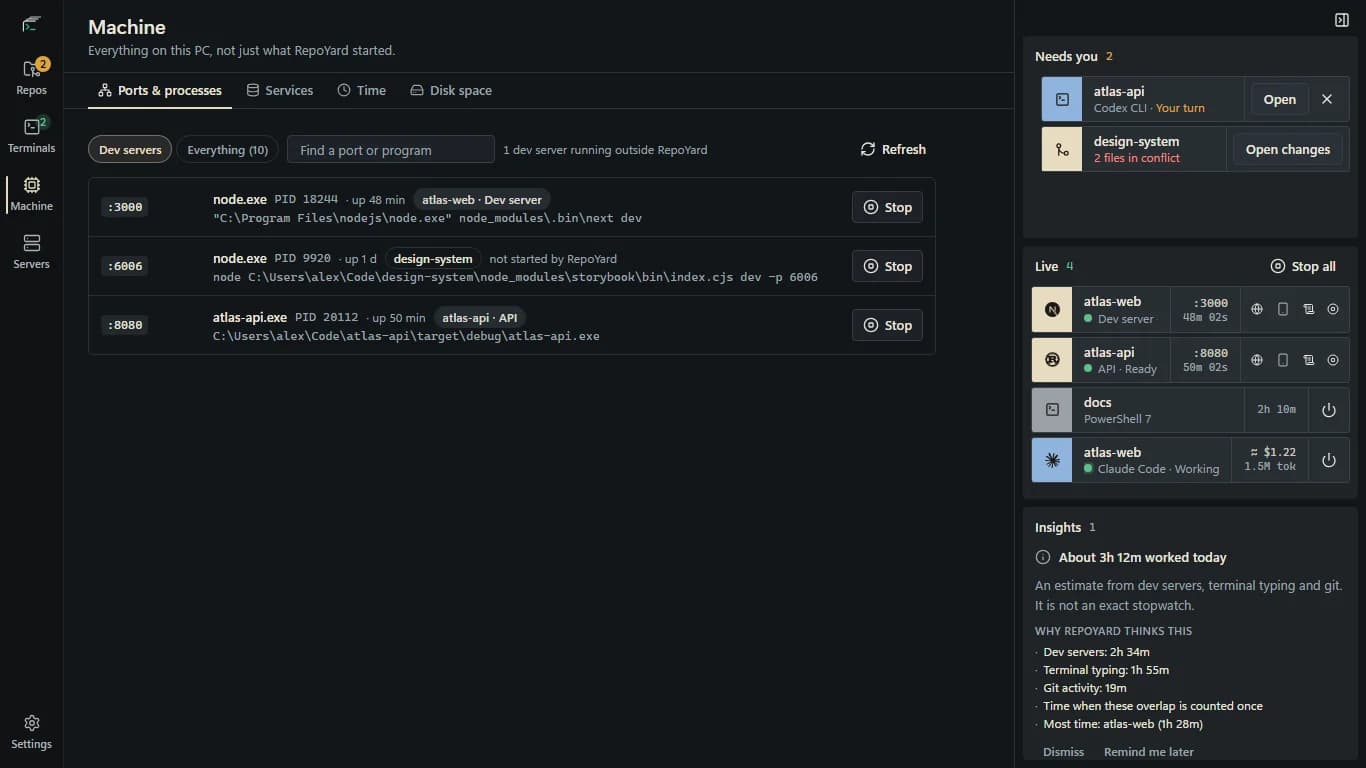Open the Terminals section in the sidebar

click(x=31, y=136)
